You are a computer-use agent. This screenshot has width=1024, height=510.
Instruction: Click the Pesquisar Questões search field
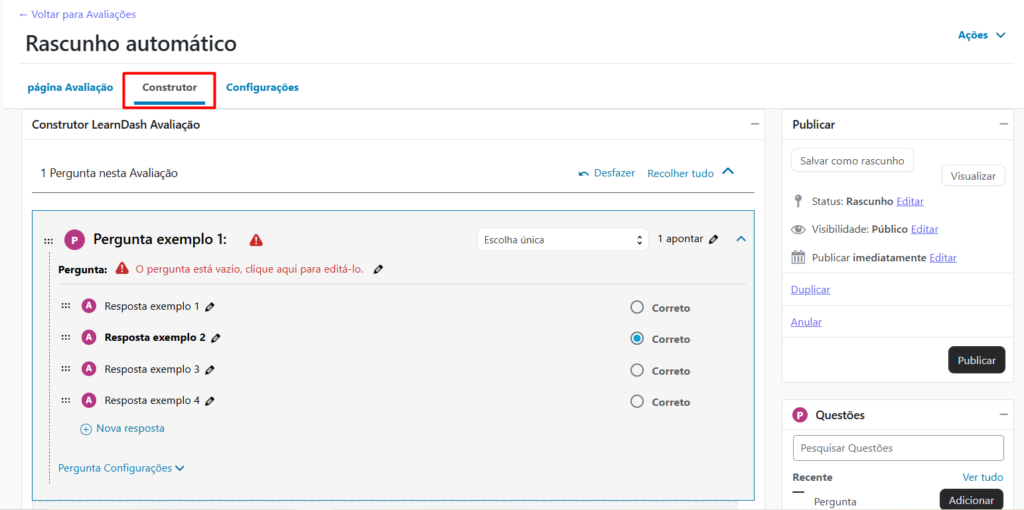point(898,448)
